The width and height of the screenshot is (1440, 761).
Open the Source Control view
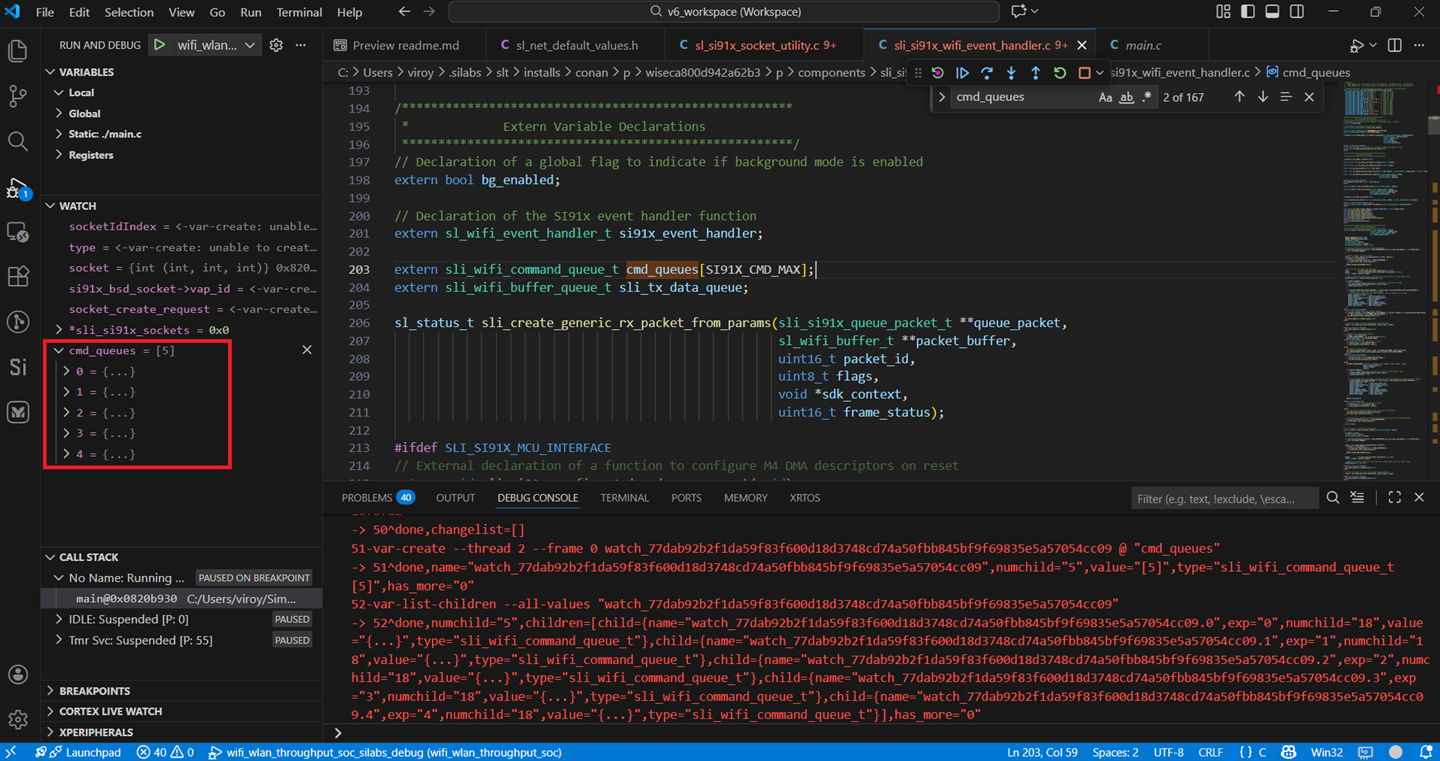click(x=17, y=94)
